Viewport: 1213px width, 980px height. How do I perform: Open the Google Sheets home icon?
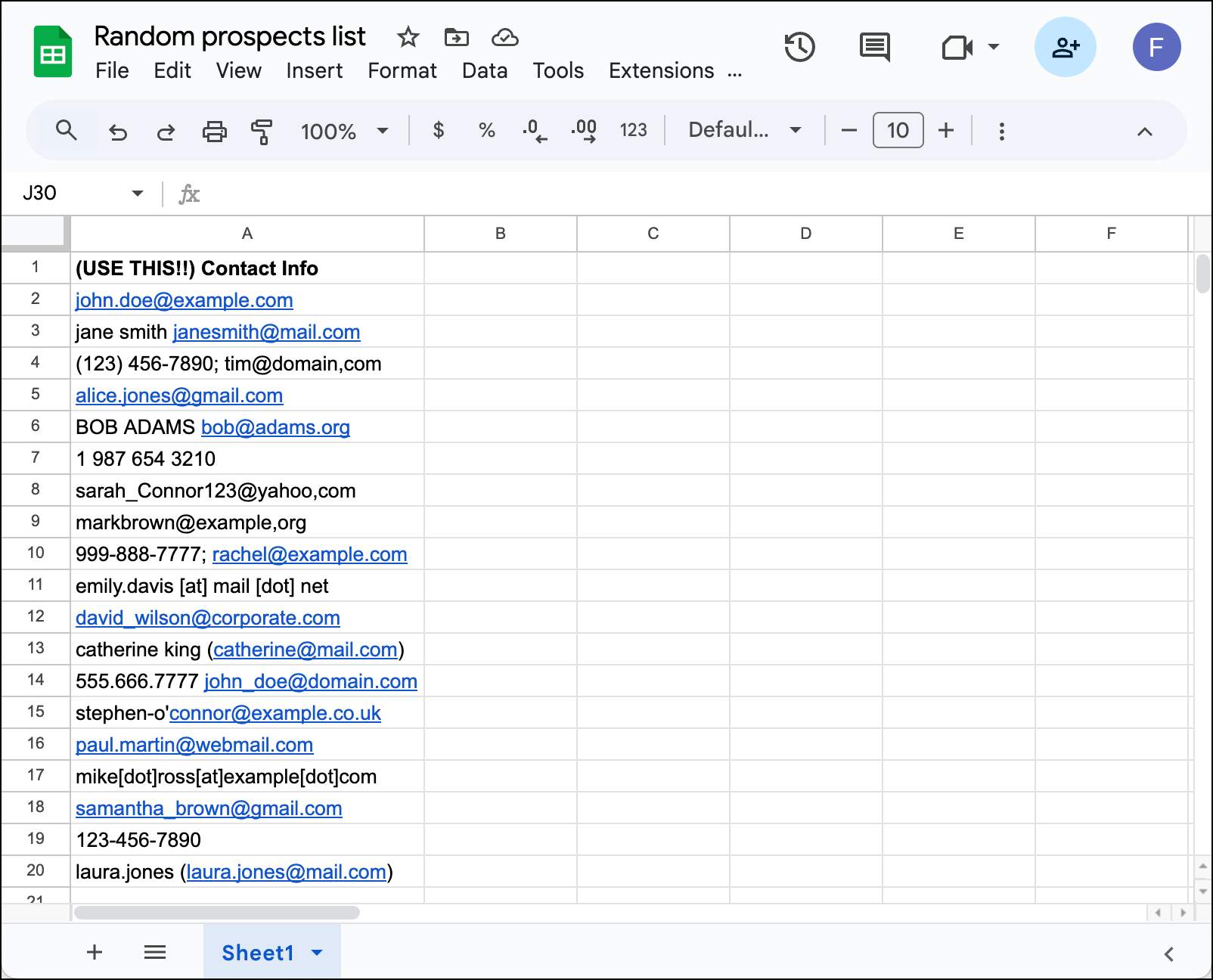(x=53, y=51)
